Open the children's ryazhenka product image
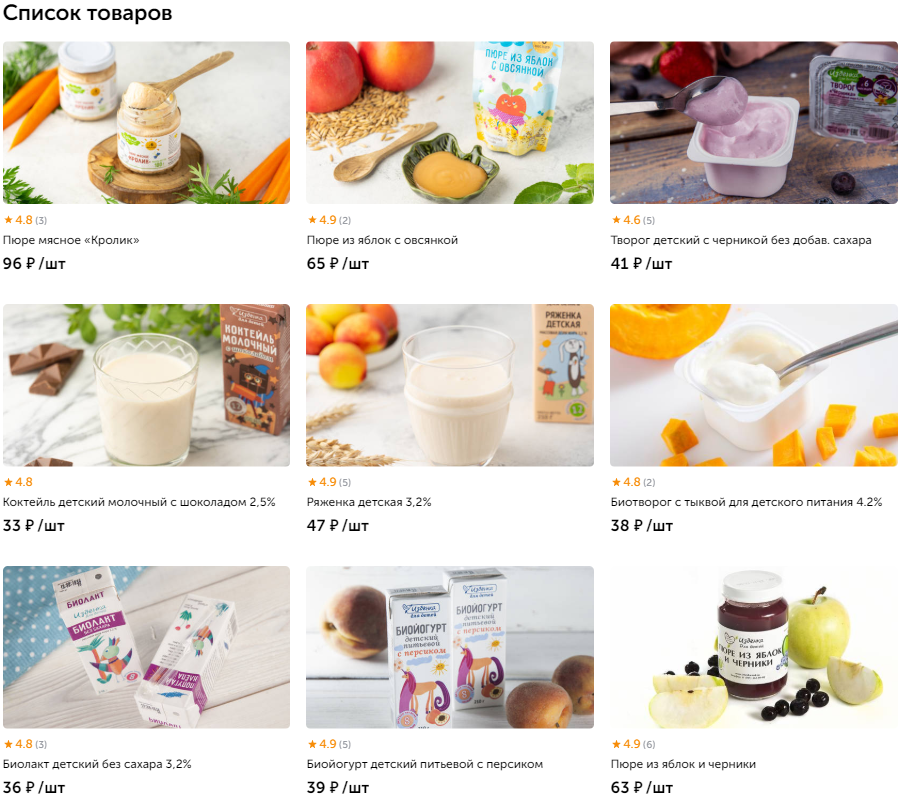This screenshot has height=808, width=905. [450, 385]
